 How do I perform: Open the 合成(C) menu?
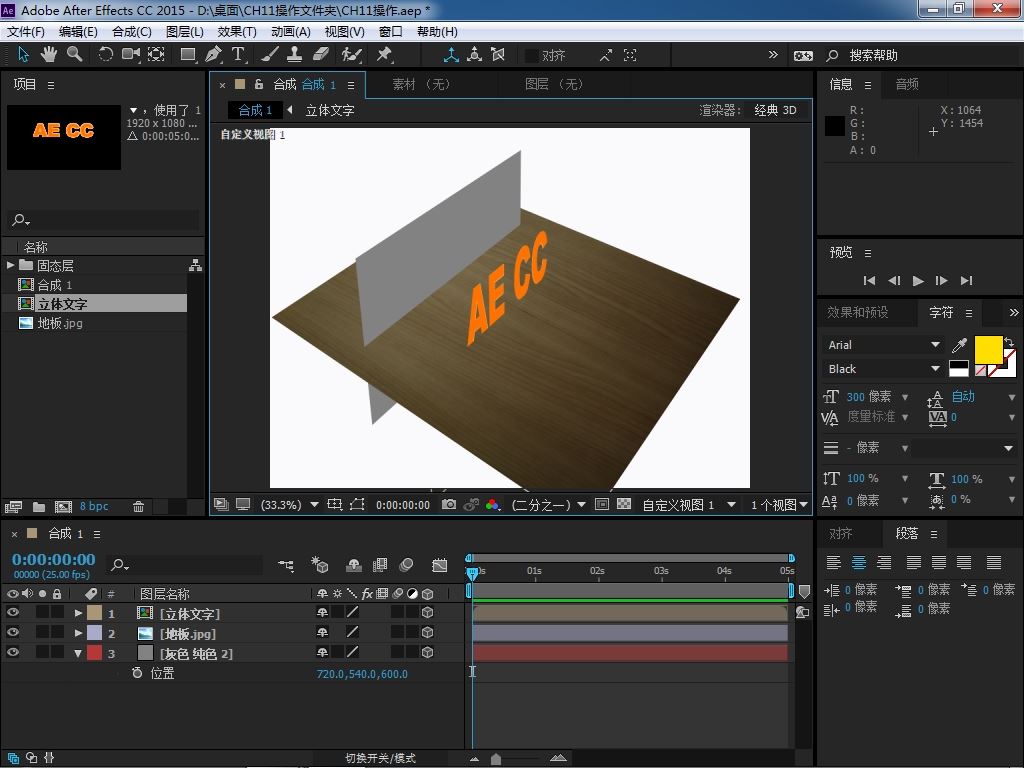(131, 32)
